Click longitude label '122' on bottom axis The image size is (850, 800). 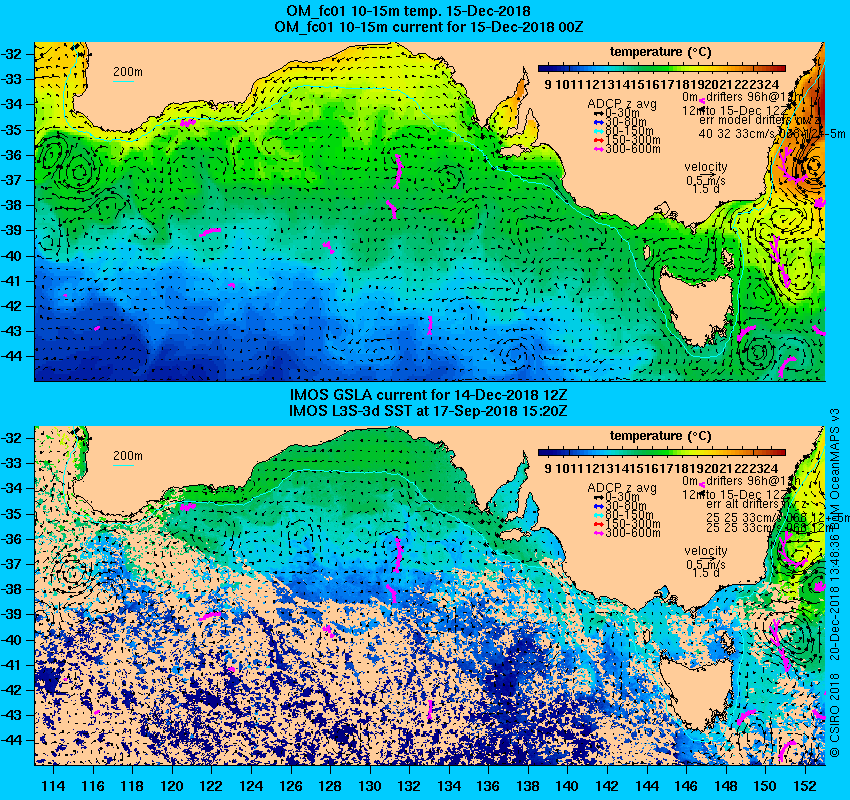click(x=212, y=785)
